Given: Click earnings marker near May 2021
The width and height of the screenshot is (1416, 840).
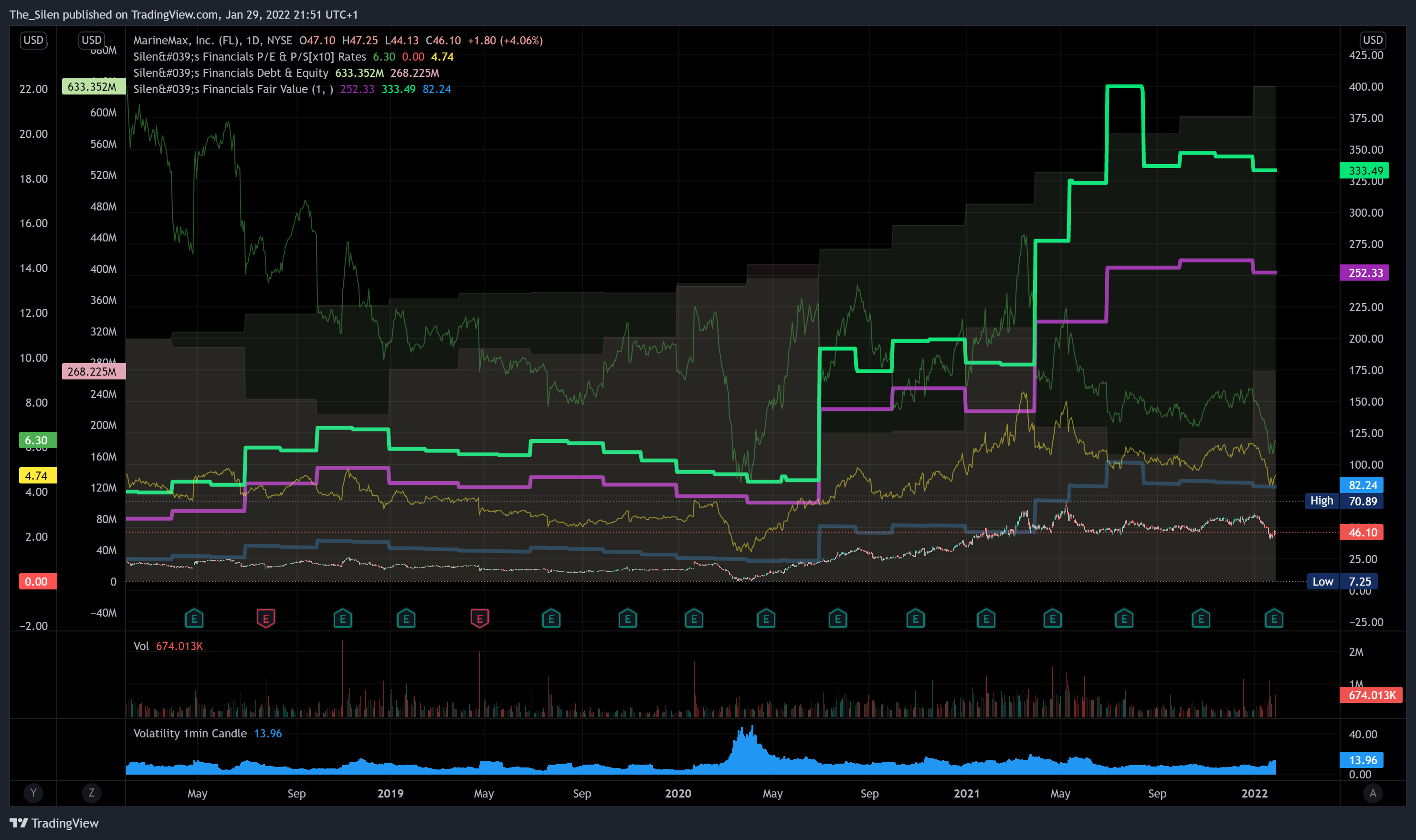Looking at the screenshot, I should (1053, 619).
